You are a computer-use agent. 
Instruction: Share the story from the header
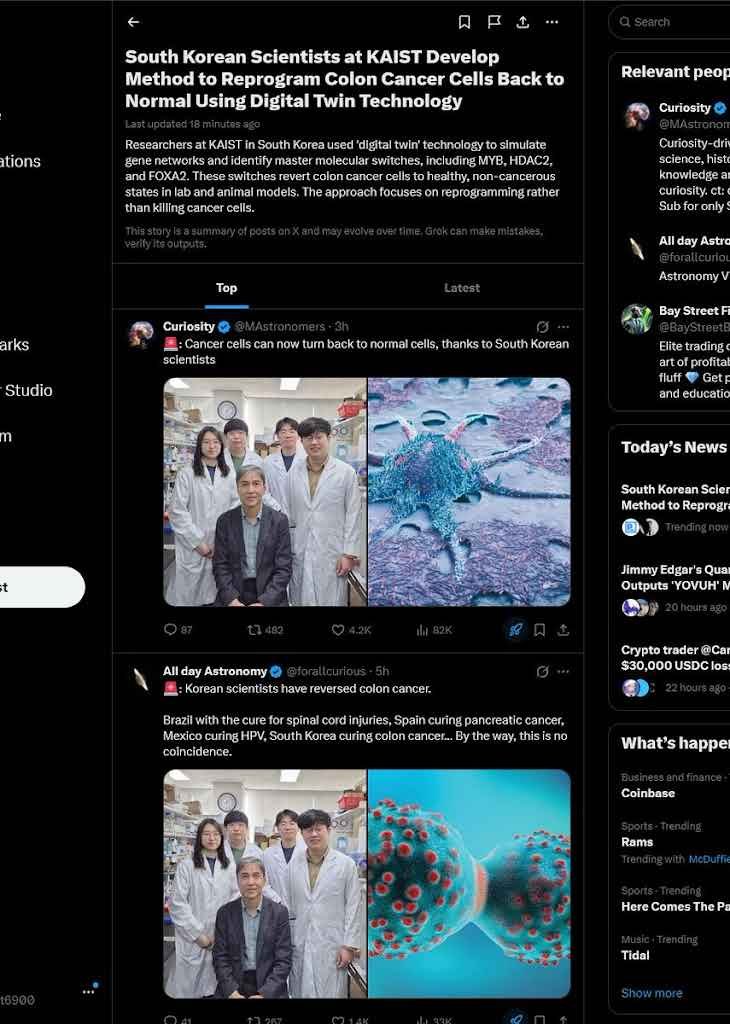click(x=523, y=22)
